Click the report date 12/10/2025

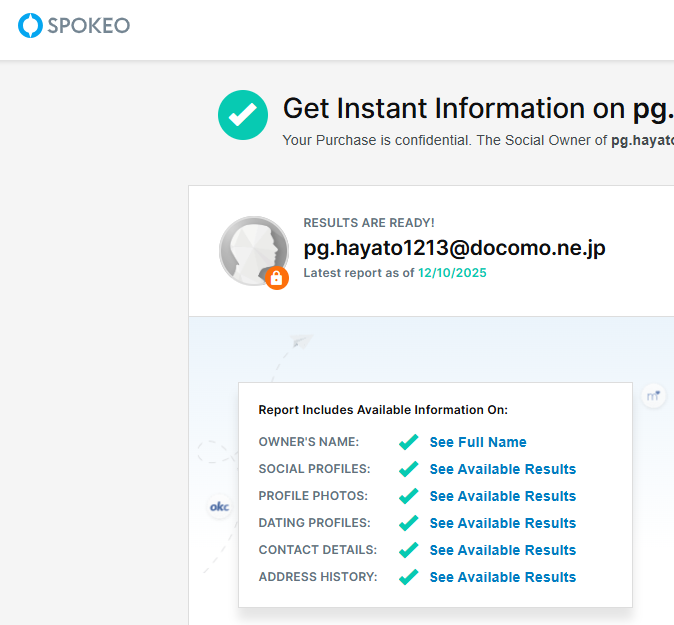452,273
